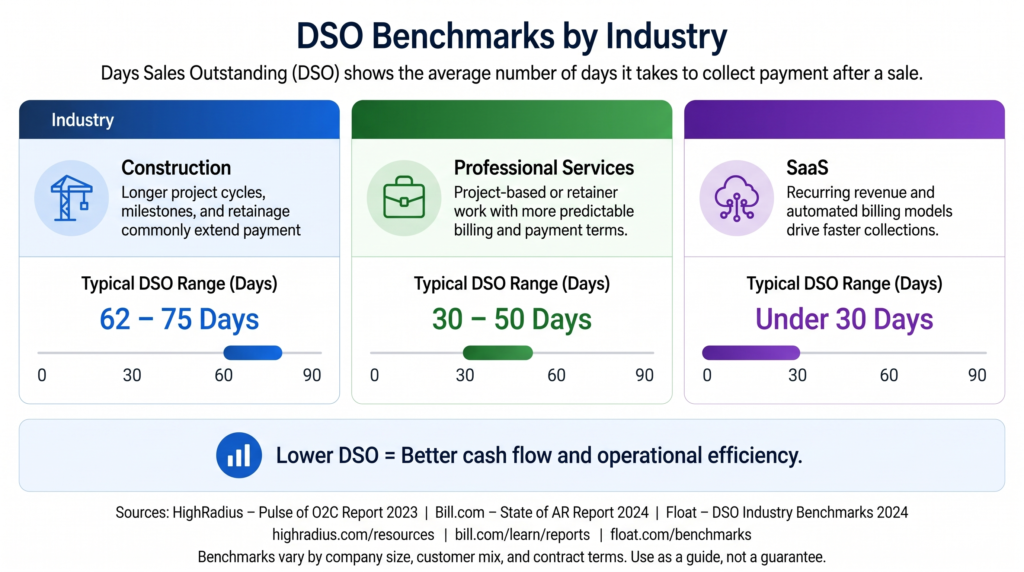
Task: Select the Professional Services heading
Action: (x=544, y=168)
